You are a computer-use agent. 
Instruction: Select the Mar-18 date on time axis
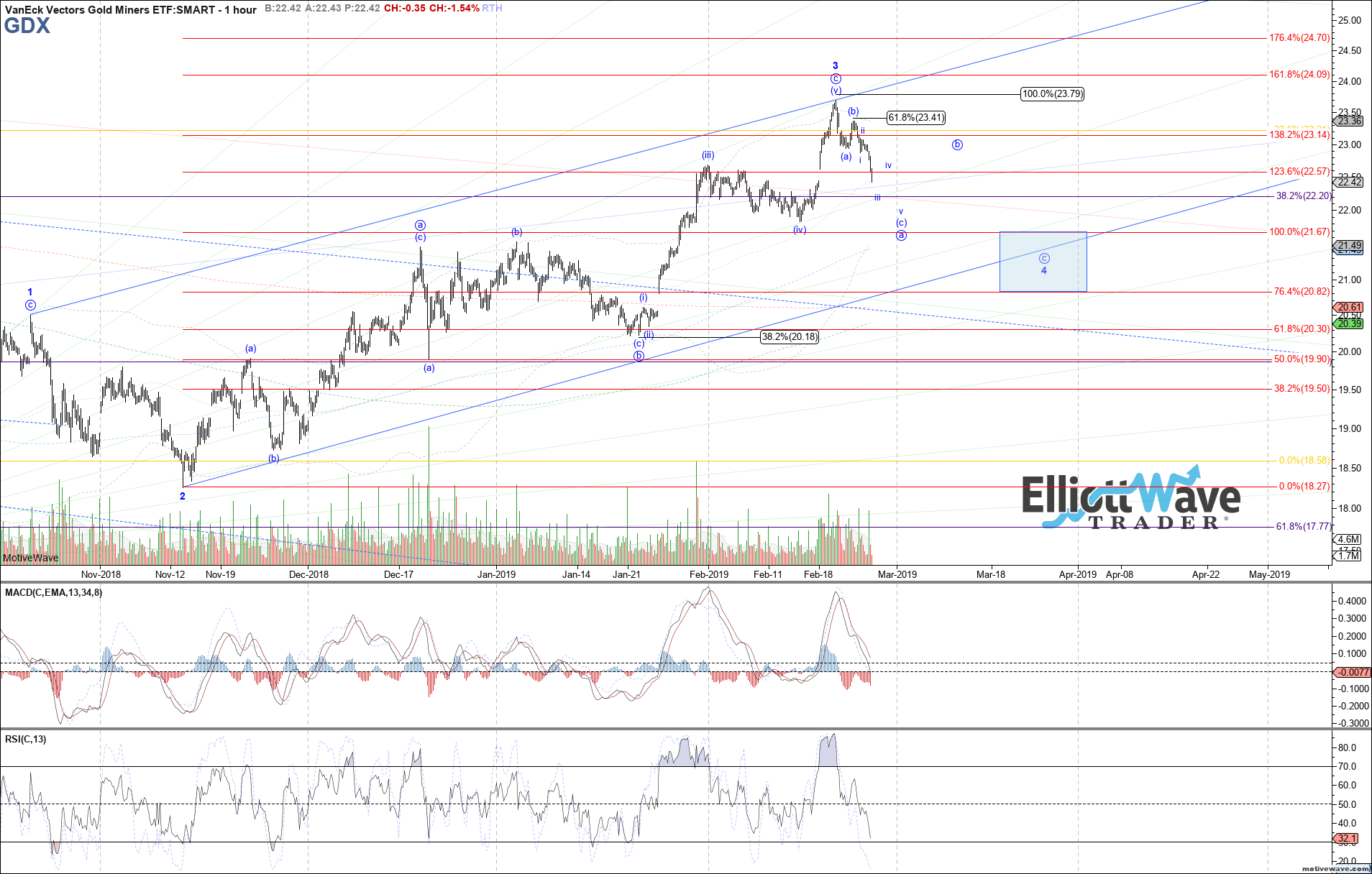pos(991,574)
